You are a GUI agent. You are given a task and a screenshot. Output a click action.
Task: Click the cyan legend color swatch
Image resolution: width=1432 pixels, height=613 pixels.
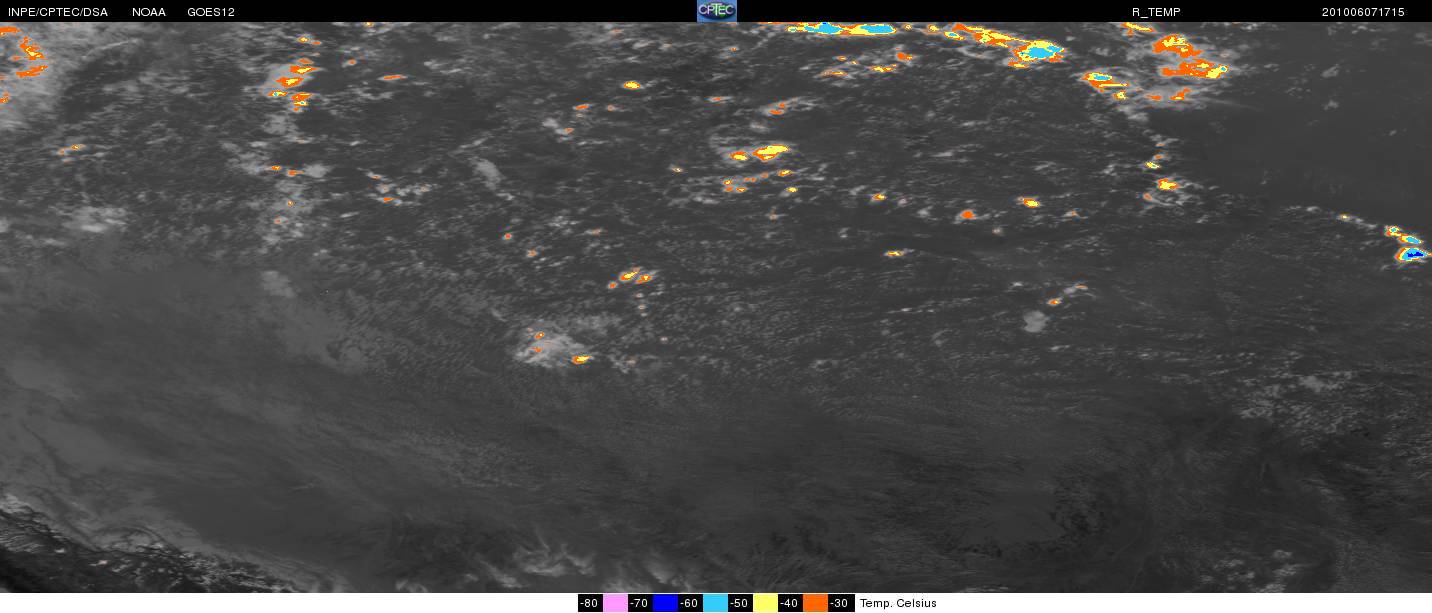click(x=715, y=603)
